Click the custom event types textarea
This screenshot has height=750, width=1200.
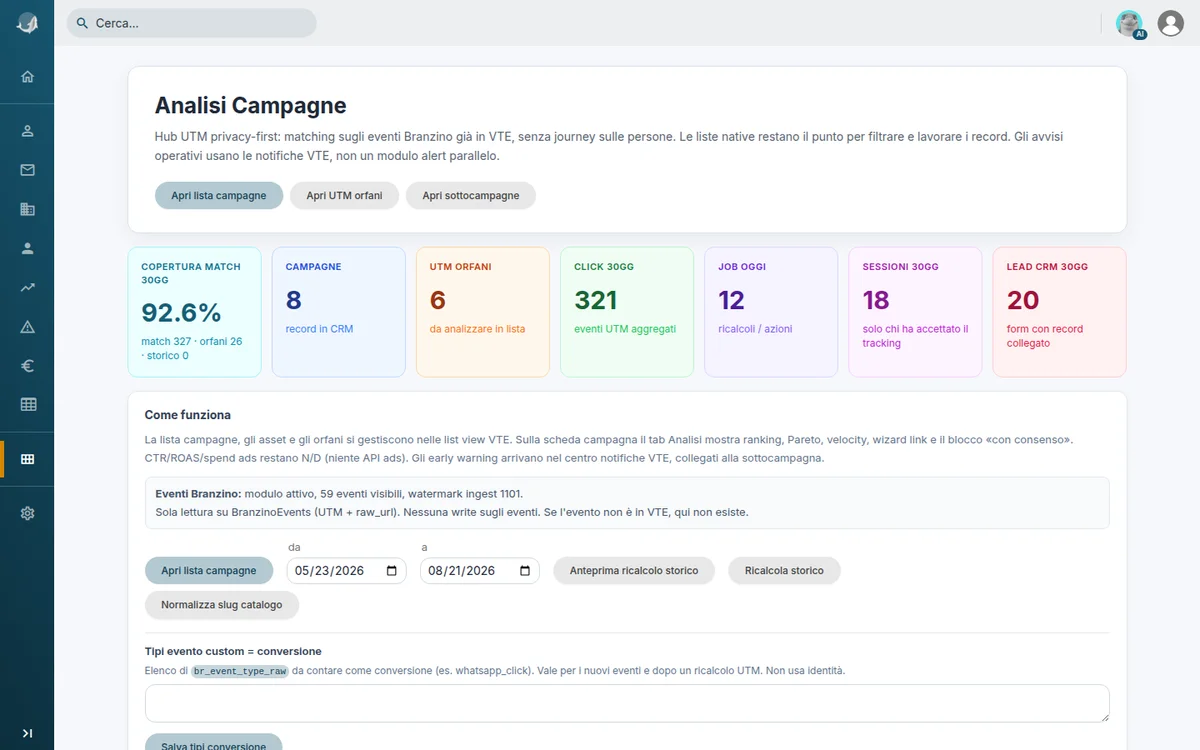[x=627, y=703]
